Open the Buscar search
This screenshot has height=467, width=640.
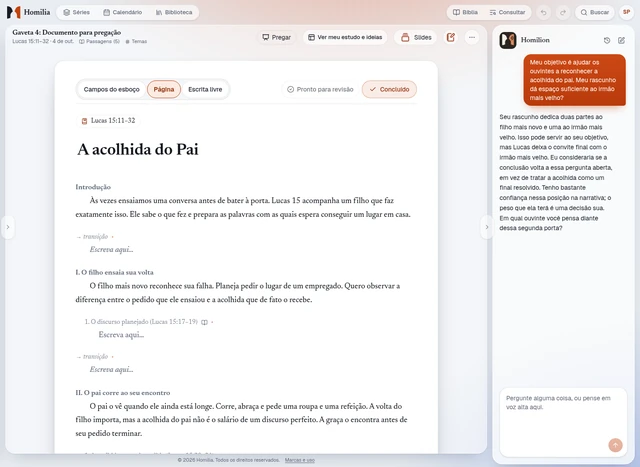click(x=595, y=12)
